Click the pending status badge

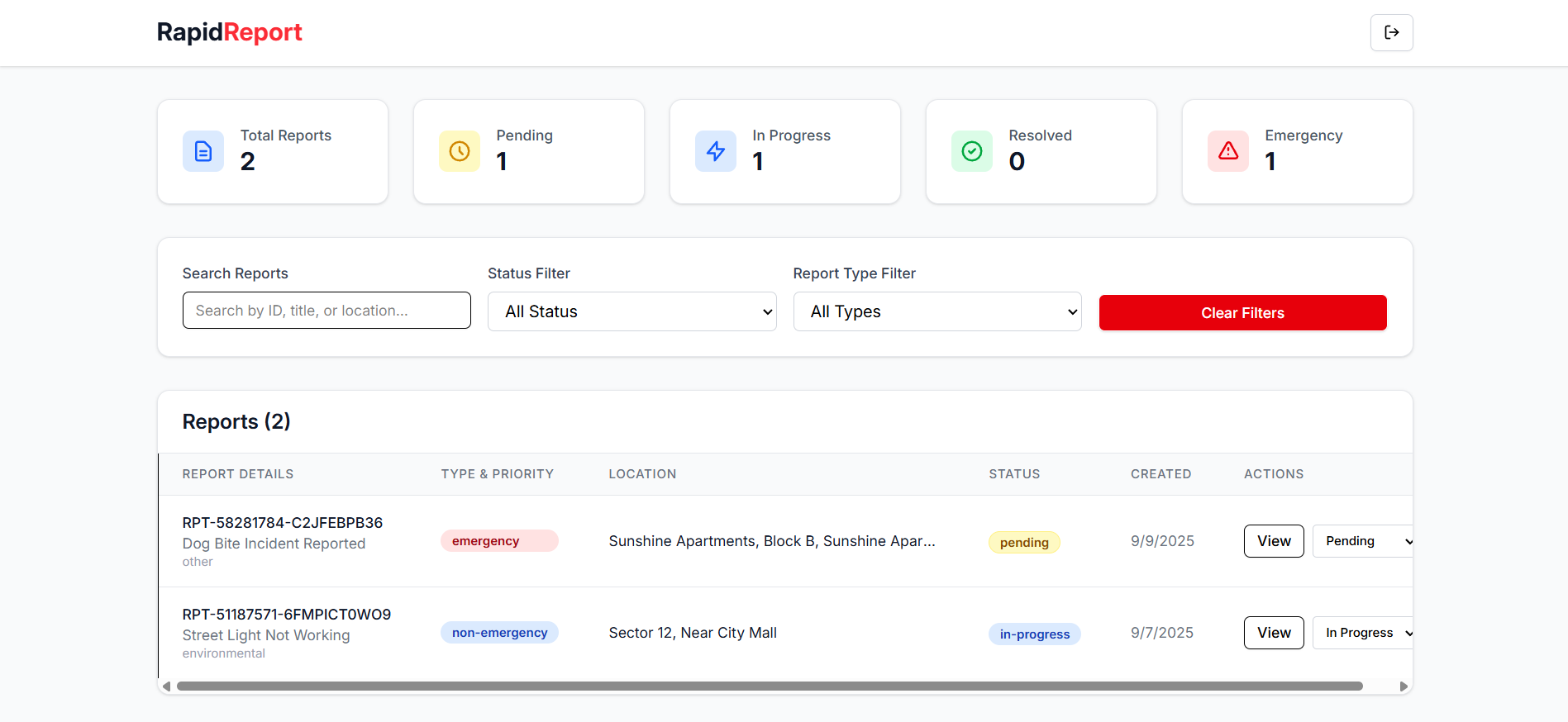pos(1024,542)
